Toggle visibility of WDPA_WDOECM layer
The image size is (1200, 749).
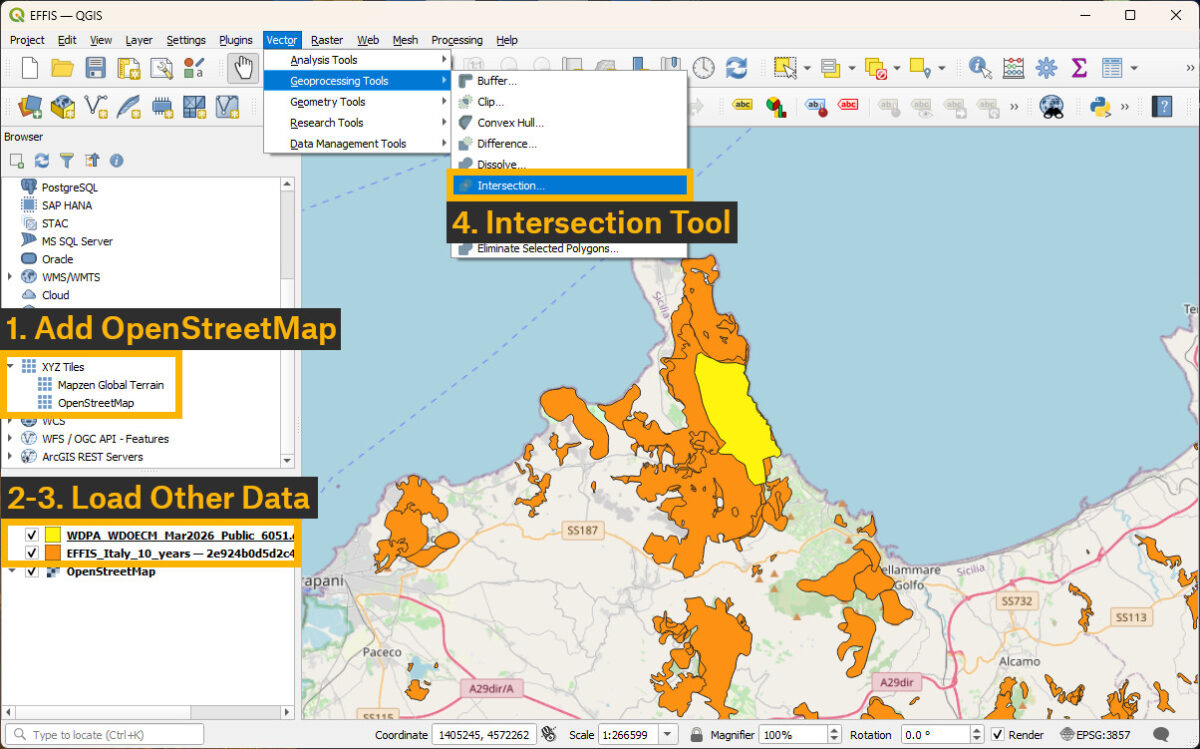(31, 535)
